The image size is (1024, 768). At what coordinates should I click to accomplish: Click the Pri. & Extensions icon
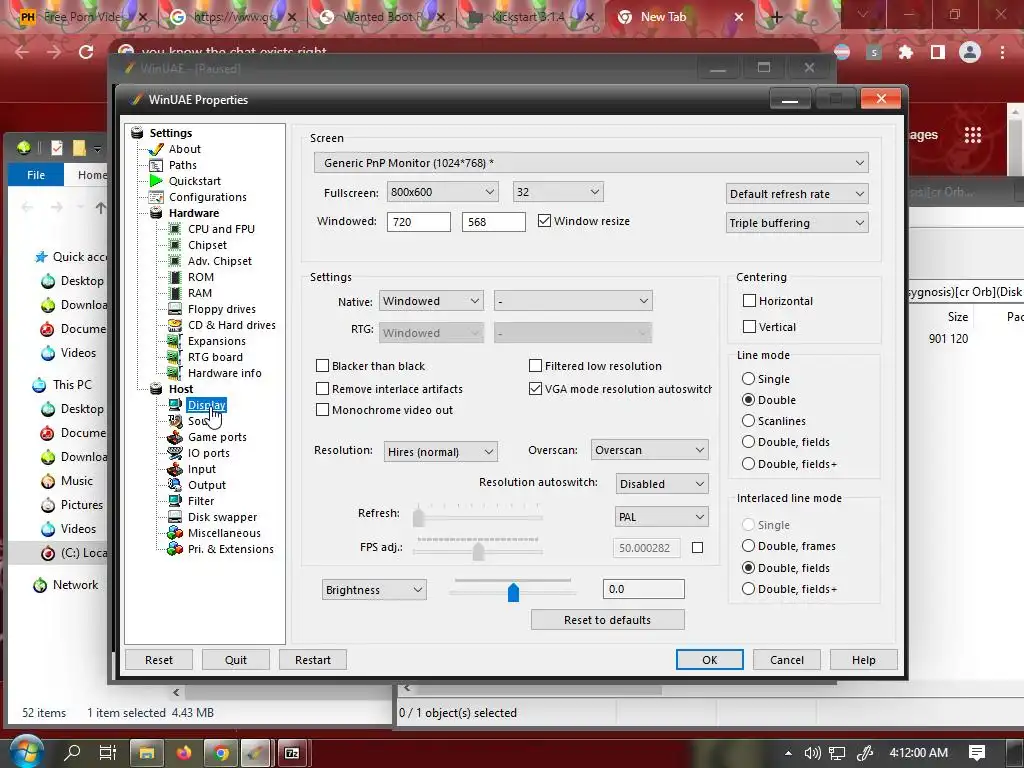(175, 549)
